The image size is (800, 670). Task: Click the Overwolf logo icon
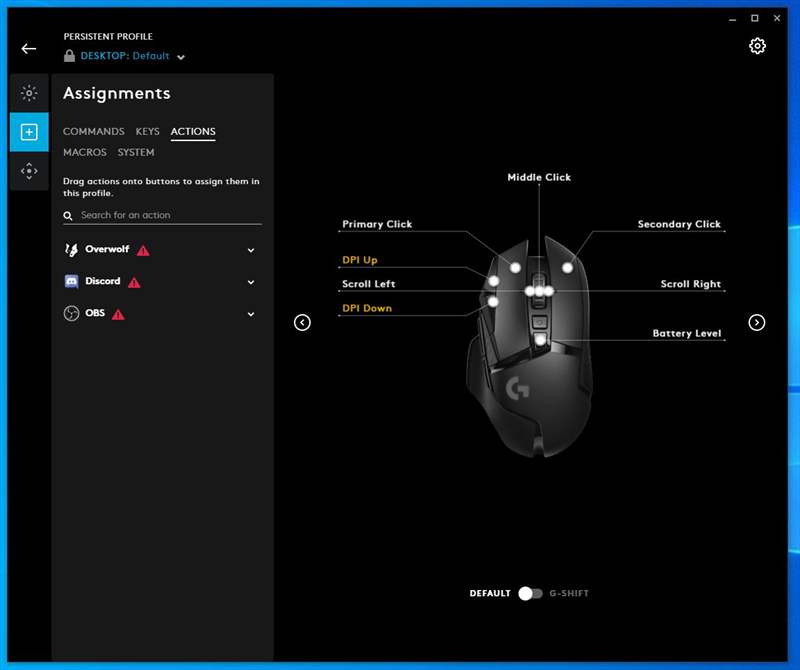coord(71,250)
